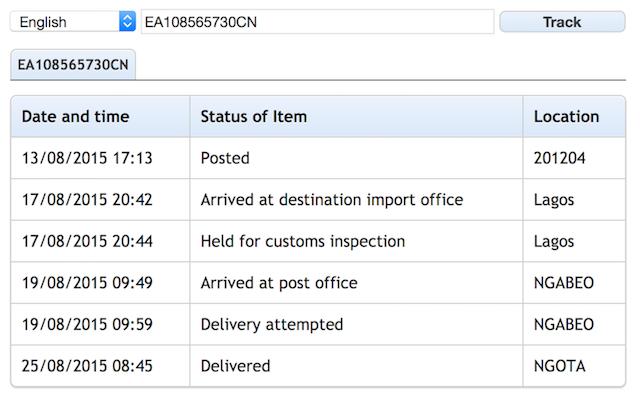This screenshot has width=640, height=403.
Task: Click the NGOTA location cell
Action: (561, 366)
